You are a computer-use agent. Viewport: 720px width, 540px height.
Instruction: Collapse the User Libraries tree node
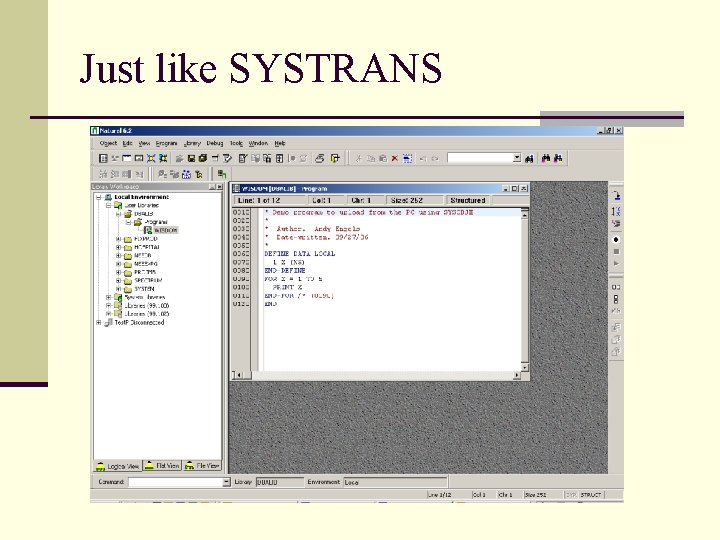point(108,205)
